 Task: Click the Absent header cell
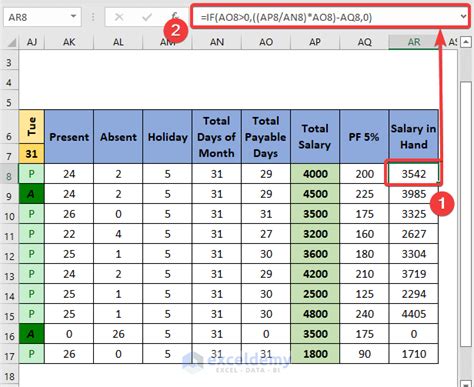pos(118,137)
